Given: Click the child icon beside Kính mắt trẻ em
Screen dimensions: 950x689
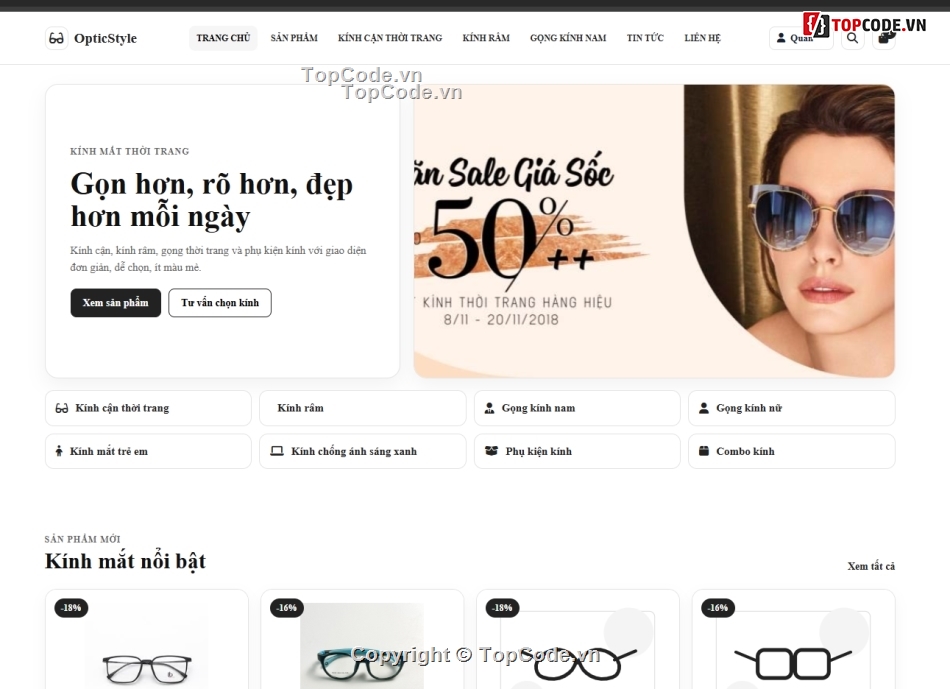Looking at the screenshot, I should point(59,451).
